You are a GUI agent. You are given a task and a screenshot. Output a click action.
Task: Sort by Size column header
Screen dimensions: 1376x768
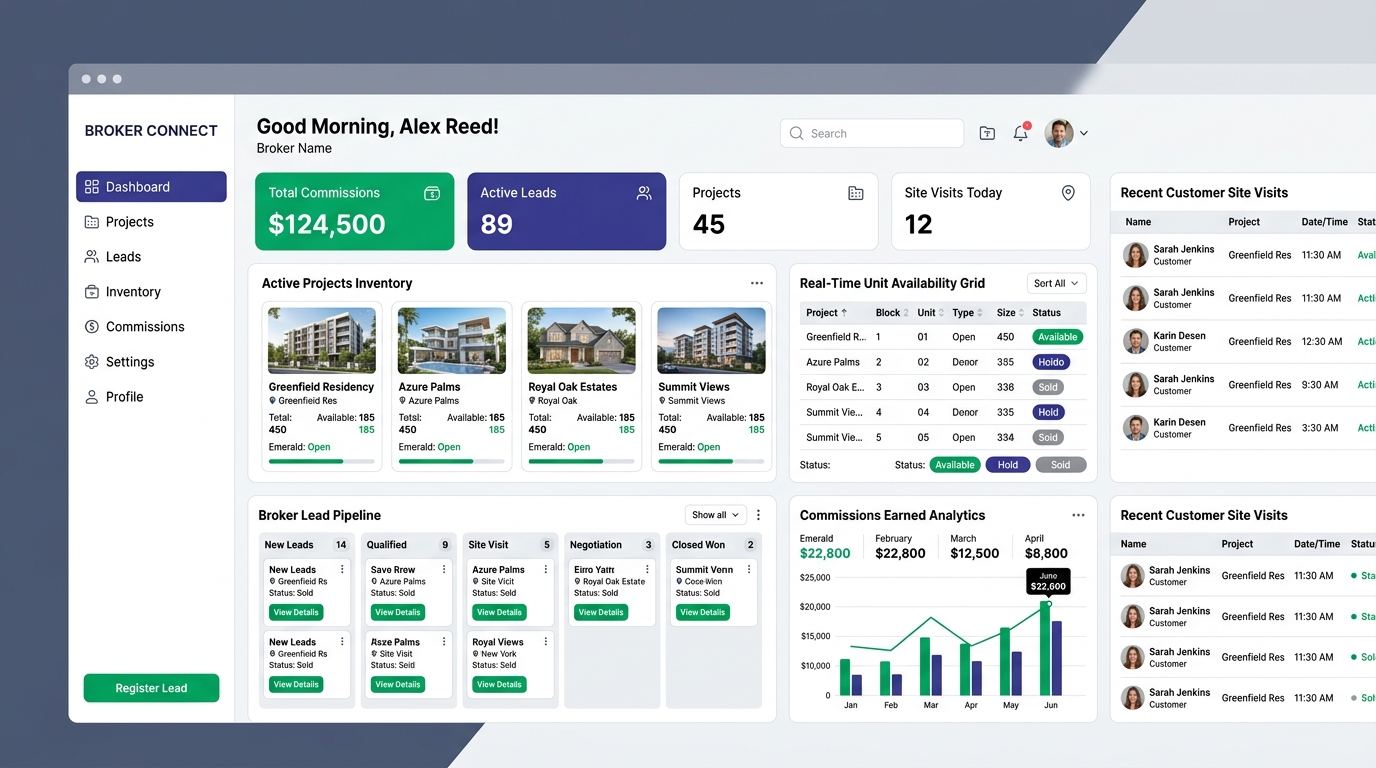1010,313
